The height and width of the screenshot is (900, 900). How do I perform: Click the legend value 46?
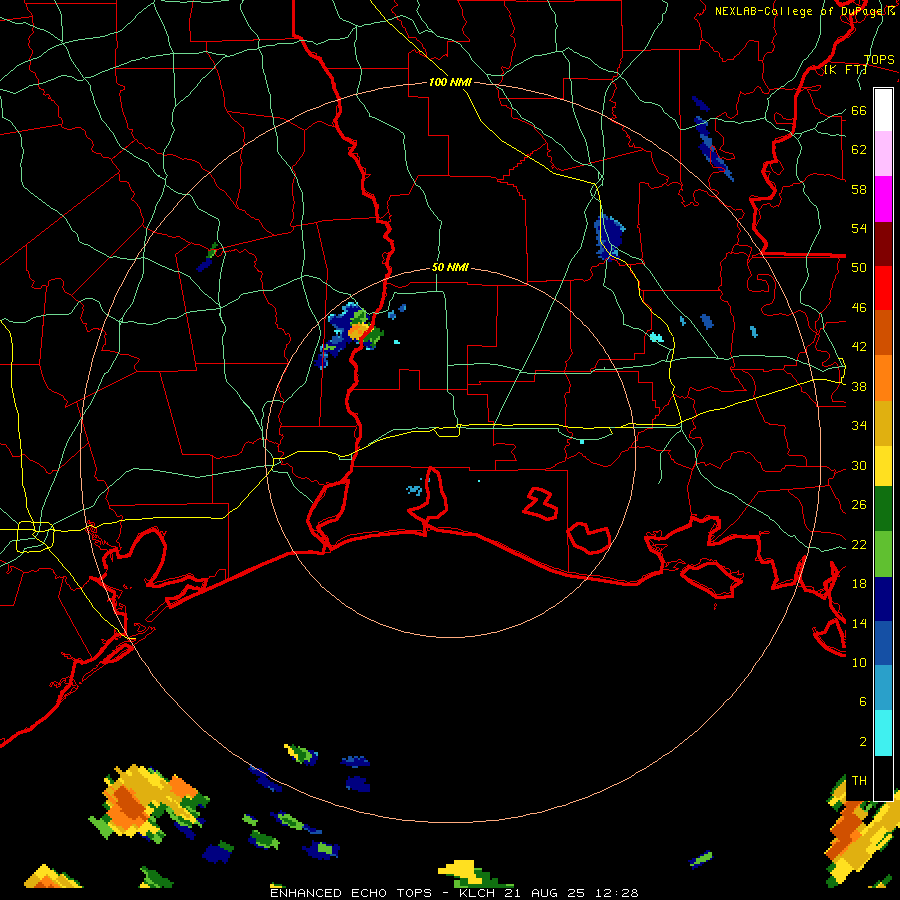coord(859,308)
